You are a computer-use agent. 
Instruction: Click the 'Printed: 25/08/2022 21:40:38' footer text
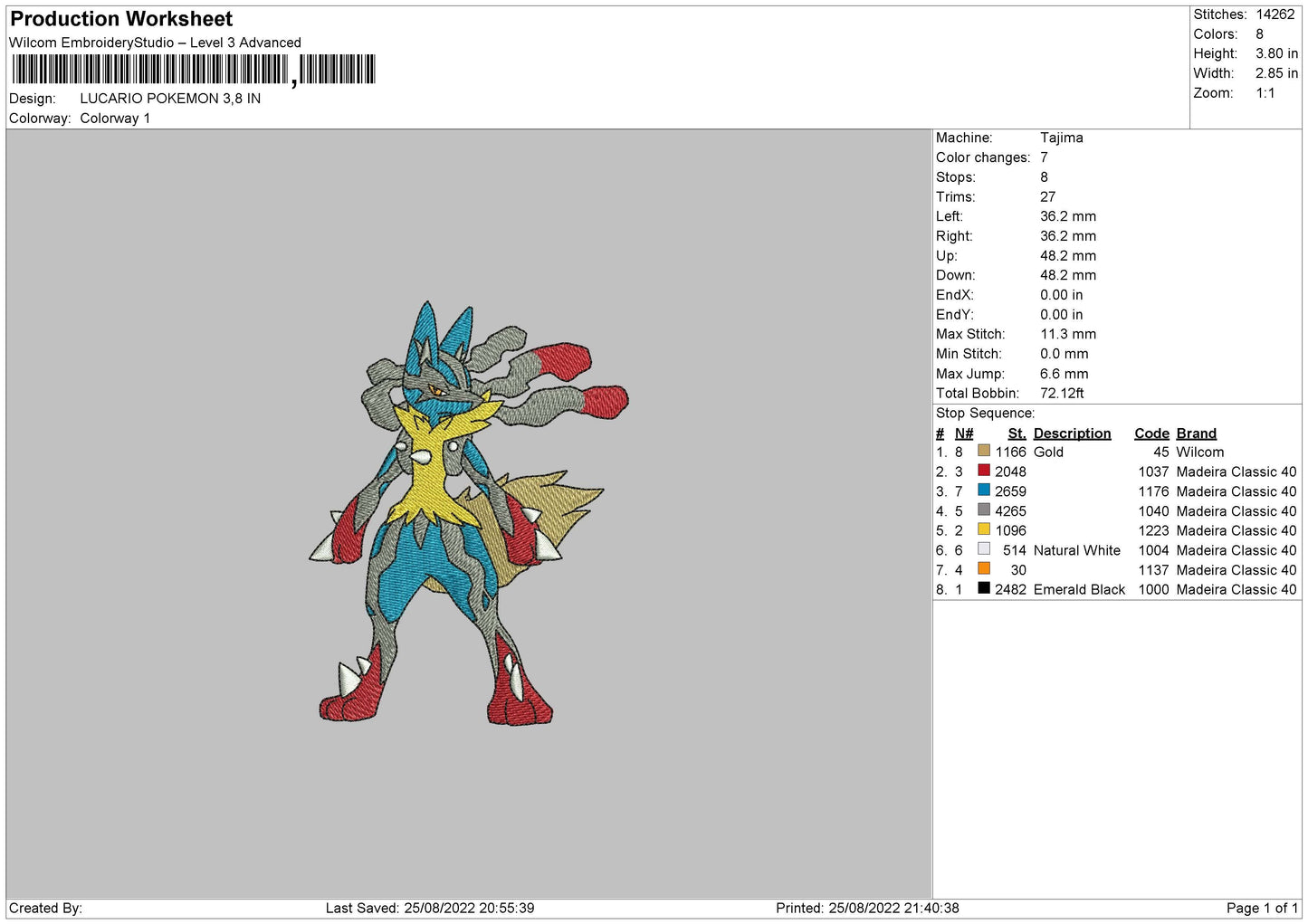click(x=867, y=908)
